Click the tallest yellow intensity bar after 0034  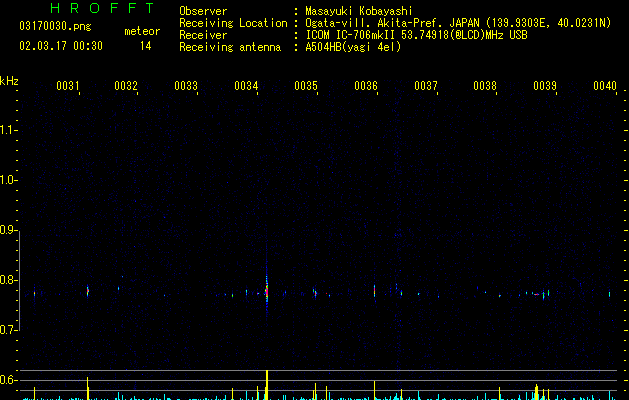tap(267, 385)
